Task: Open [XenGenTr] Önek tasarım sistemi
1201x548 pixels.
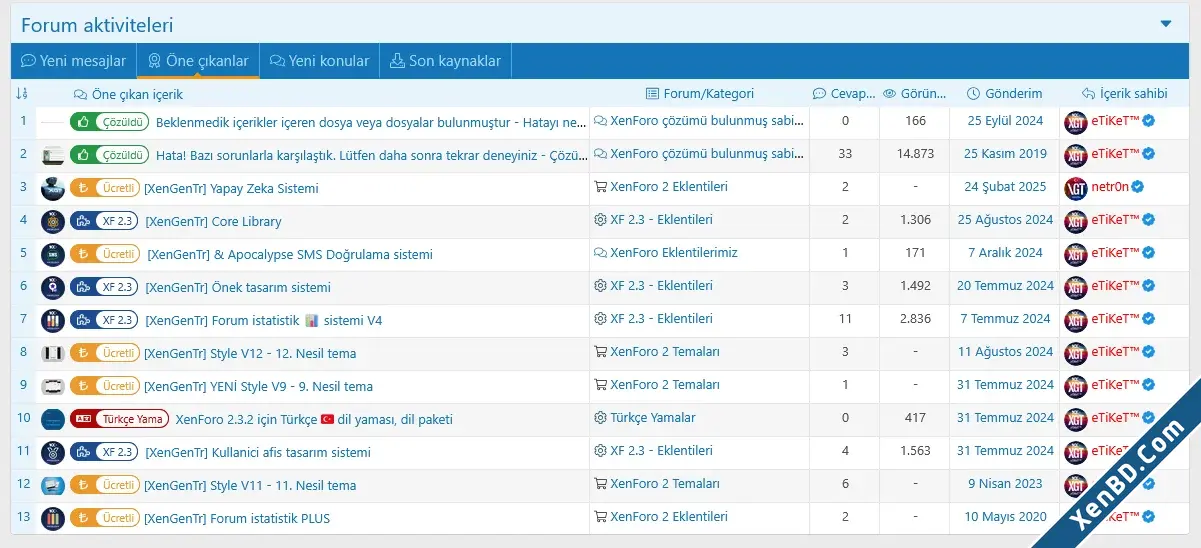Action: coord(238,287)
